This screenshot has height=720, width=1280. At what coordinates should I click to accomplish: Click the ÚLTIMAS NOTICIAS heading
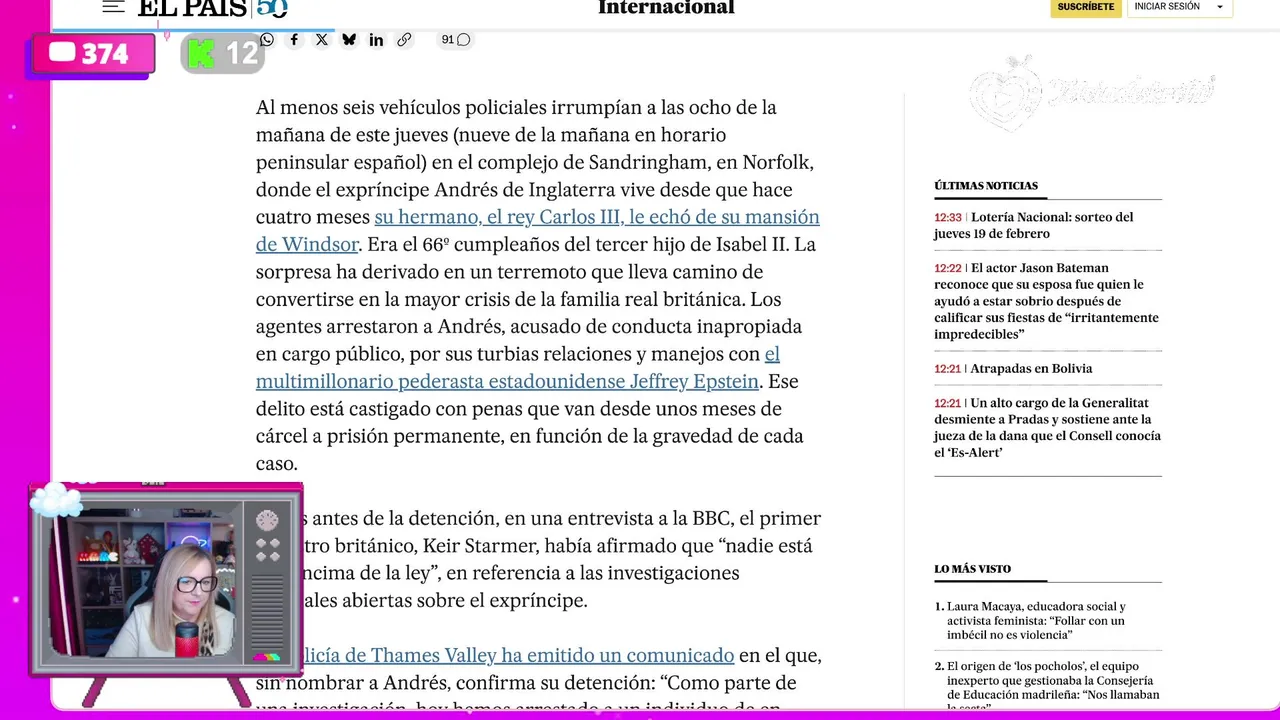[986, 186]
